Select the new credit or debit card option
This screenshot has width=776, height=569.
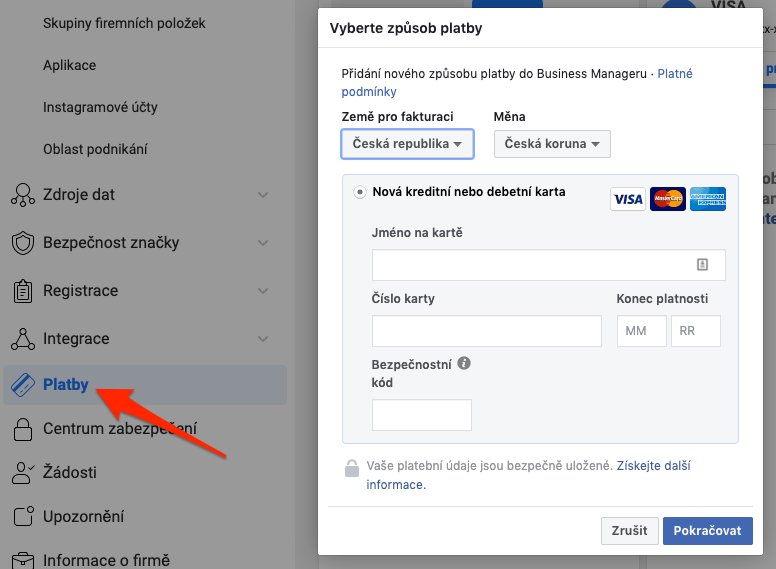pyautogui.click(x=359, y=192)
